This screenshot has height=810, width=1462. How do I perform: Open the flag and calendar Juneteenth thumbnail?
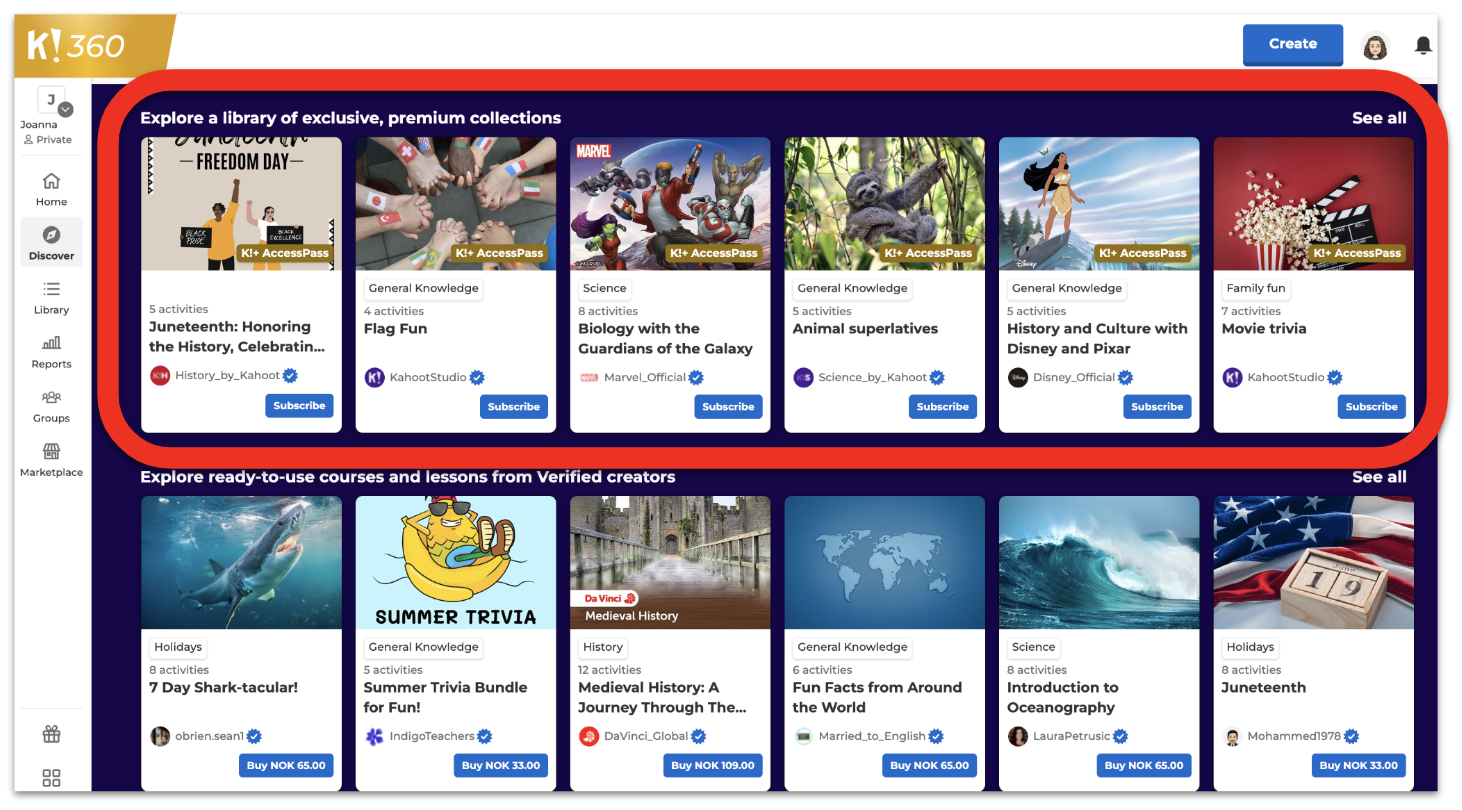(x=1314, y=563)
